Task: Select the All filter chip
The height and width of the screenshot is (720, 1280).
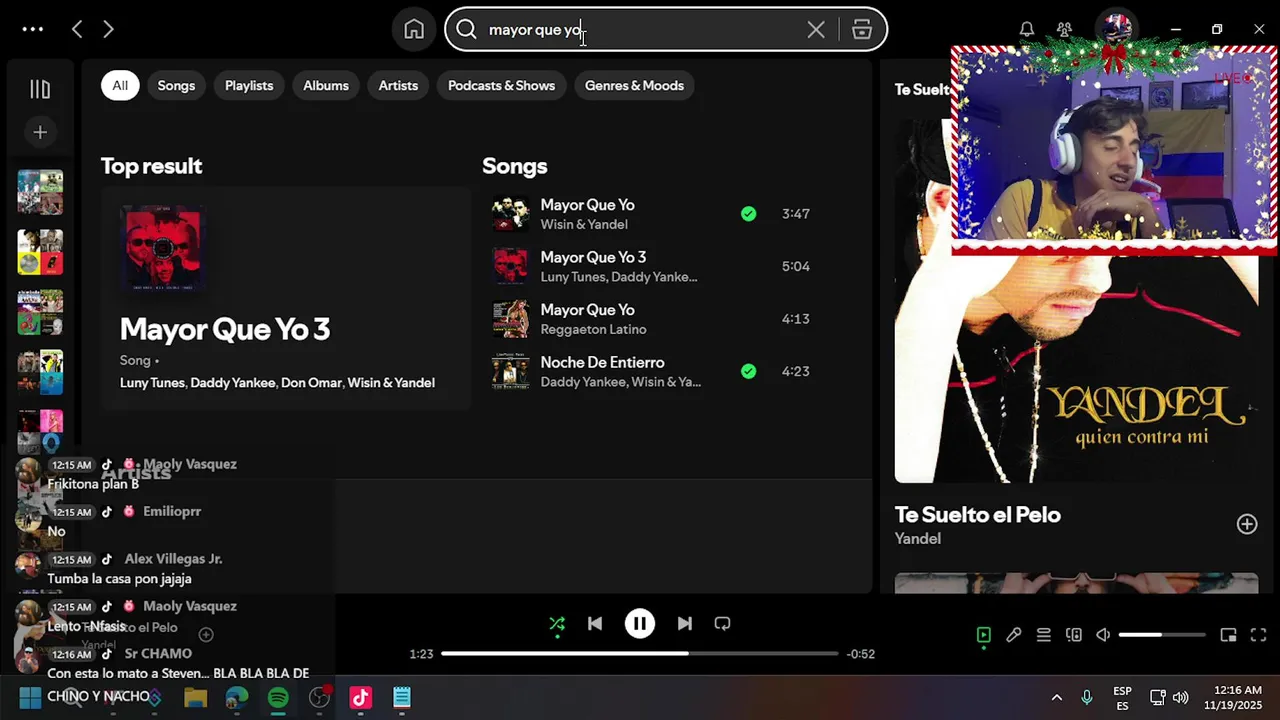Action: click(120, 85)
